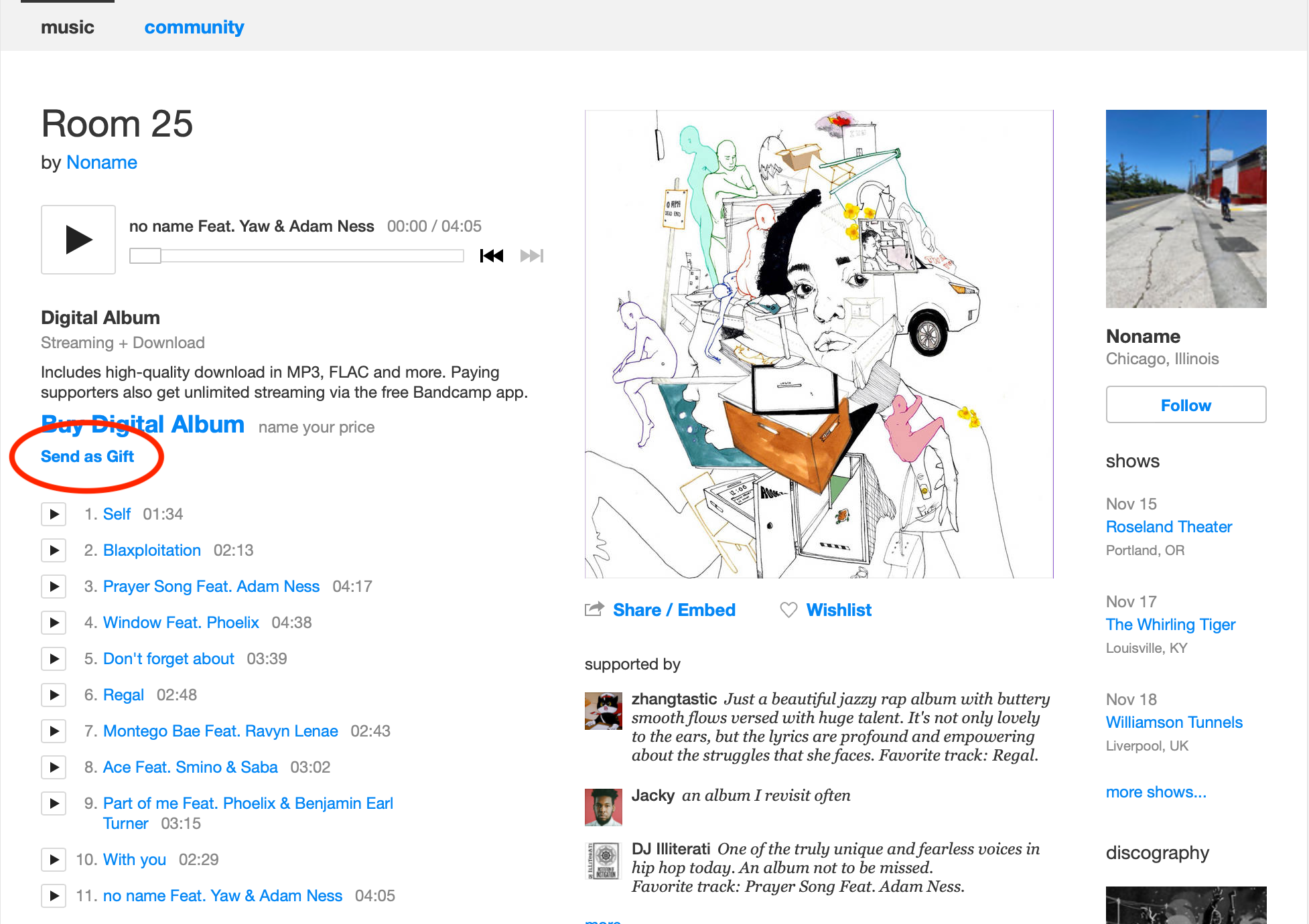
Task: Play track 2 Blaxploitation
Action: (x=54, y=550)
